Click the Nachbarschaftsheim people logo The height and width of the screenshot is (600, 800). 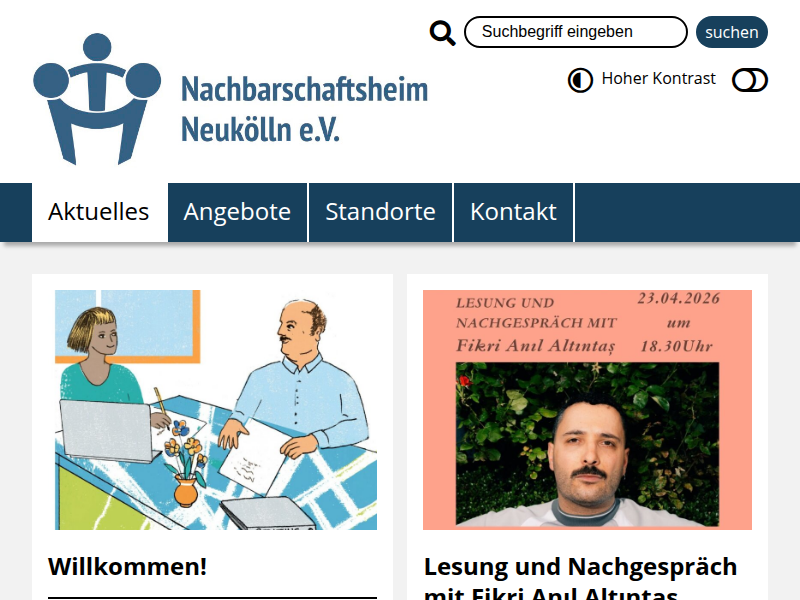[x=97, y=99]
